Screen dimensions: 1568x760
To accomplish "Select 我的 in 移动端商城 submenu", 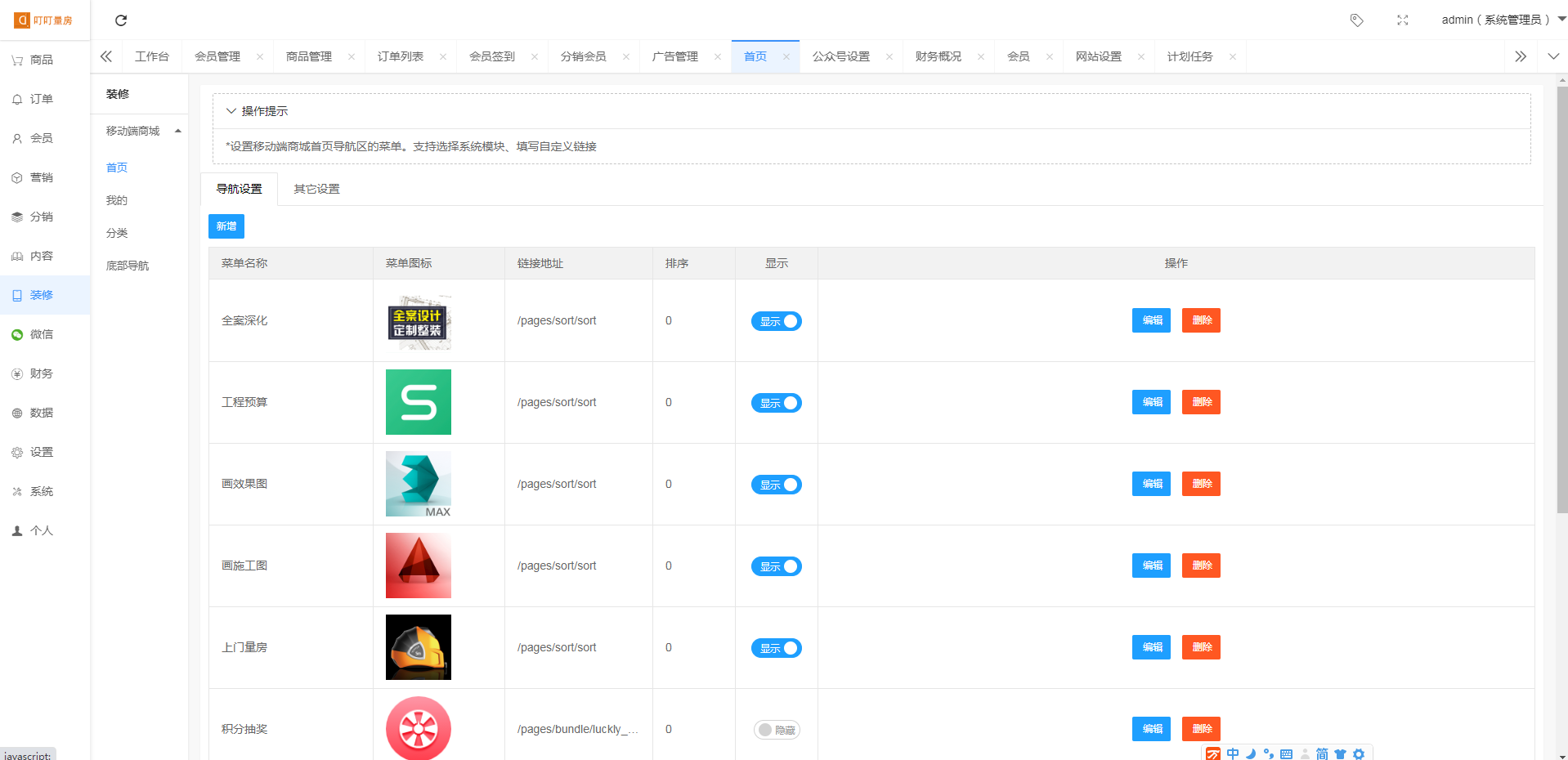I will click(x=117, y=200).
